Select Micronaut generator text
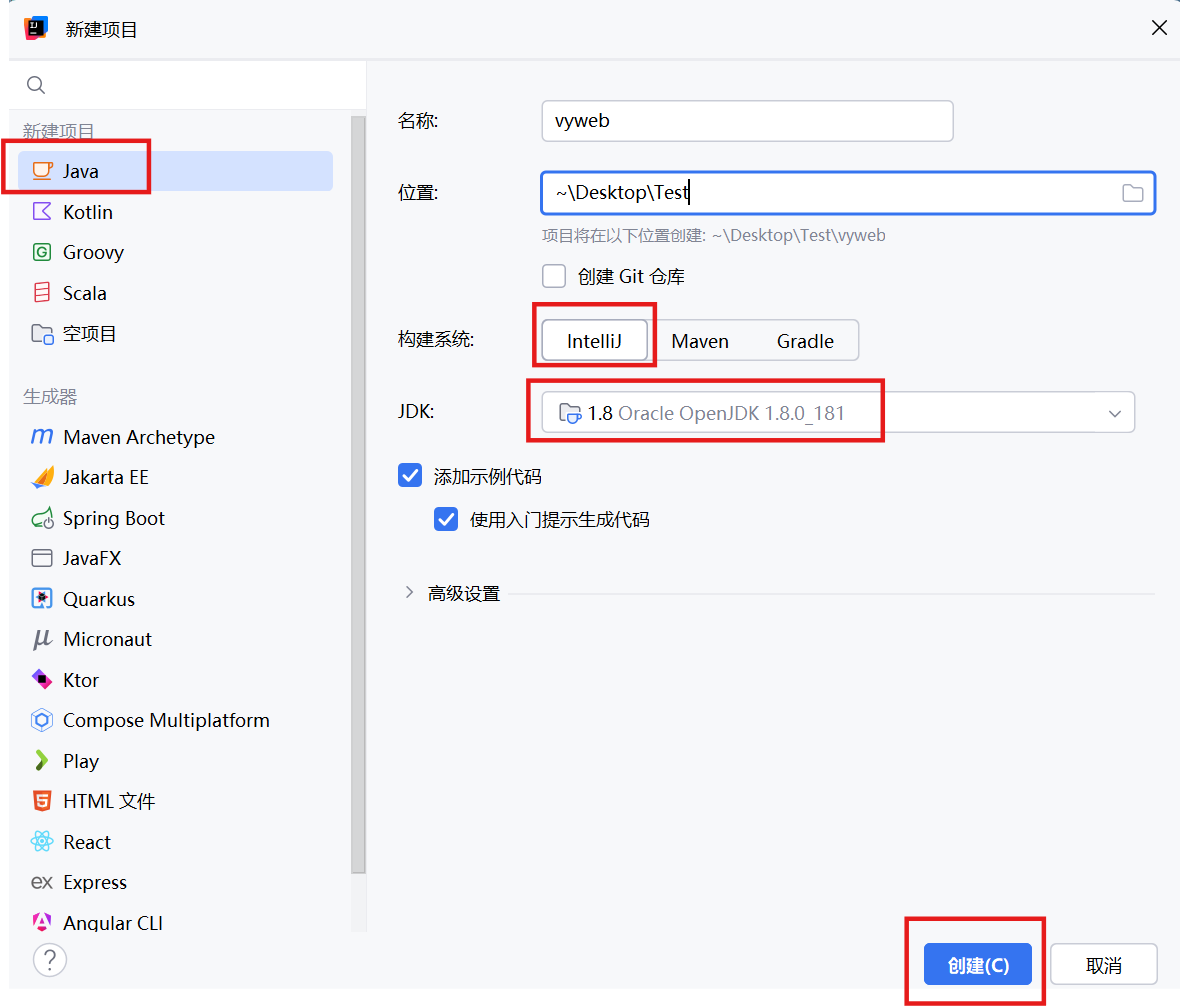 click(x=108, y=639)
